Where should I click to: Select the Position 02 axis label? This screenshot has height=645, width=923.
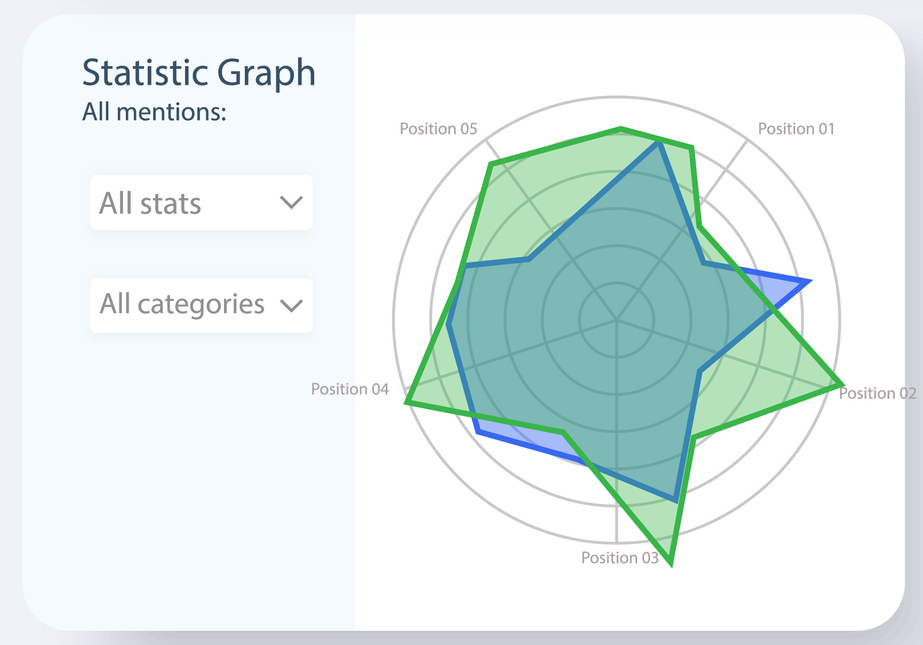click(x=877, y=393)
